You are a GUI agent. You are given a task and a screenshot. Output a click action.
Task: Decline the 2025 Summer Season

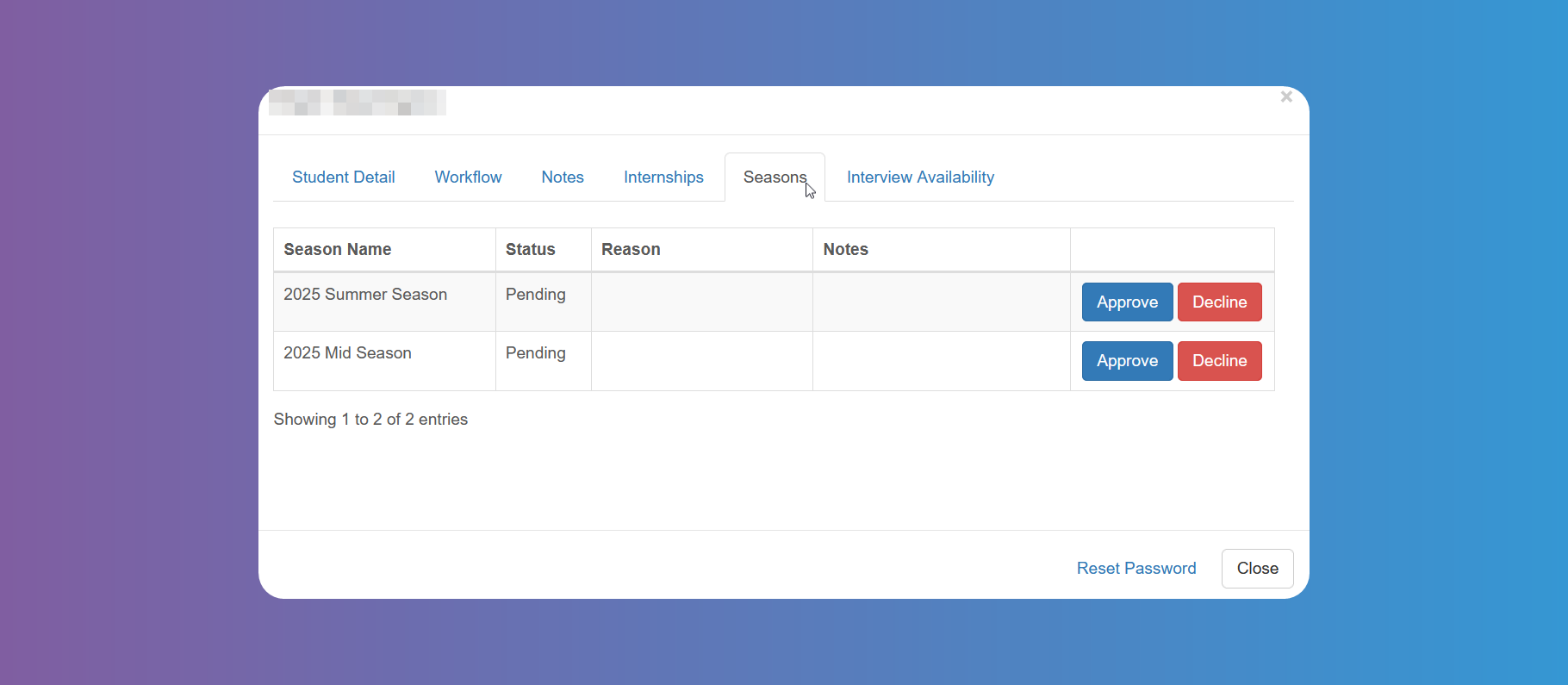point(1219,302)
